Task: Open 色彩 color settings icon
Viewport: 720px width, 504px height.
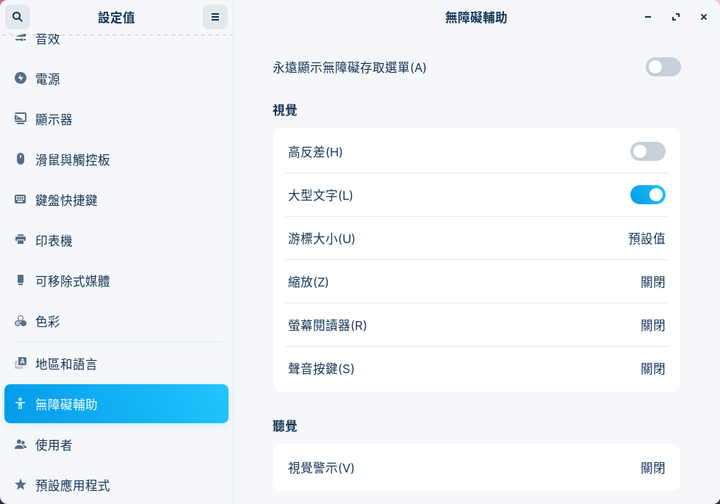Action: pyautogui.click(x=20, y=321)
